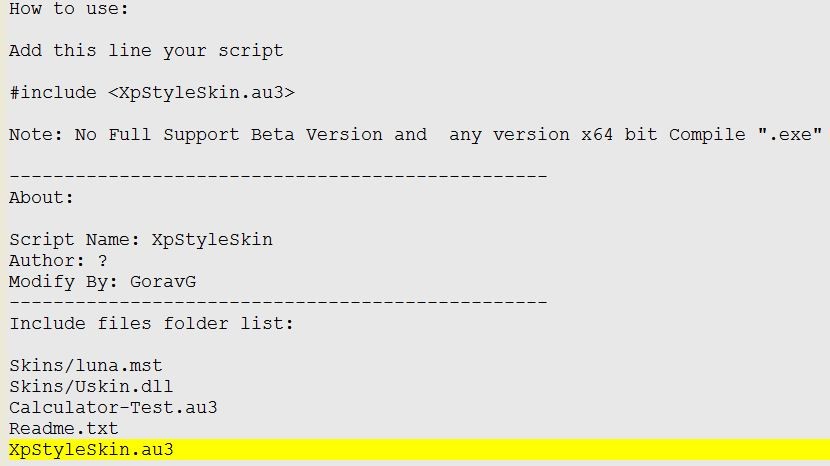Click the '#include <XpStyleSkin.au3>' line

coord(152,93)
